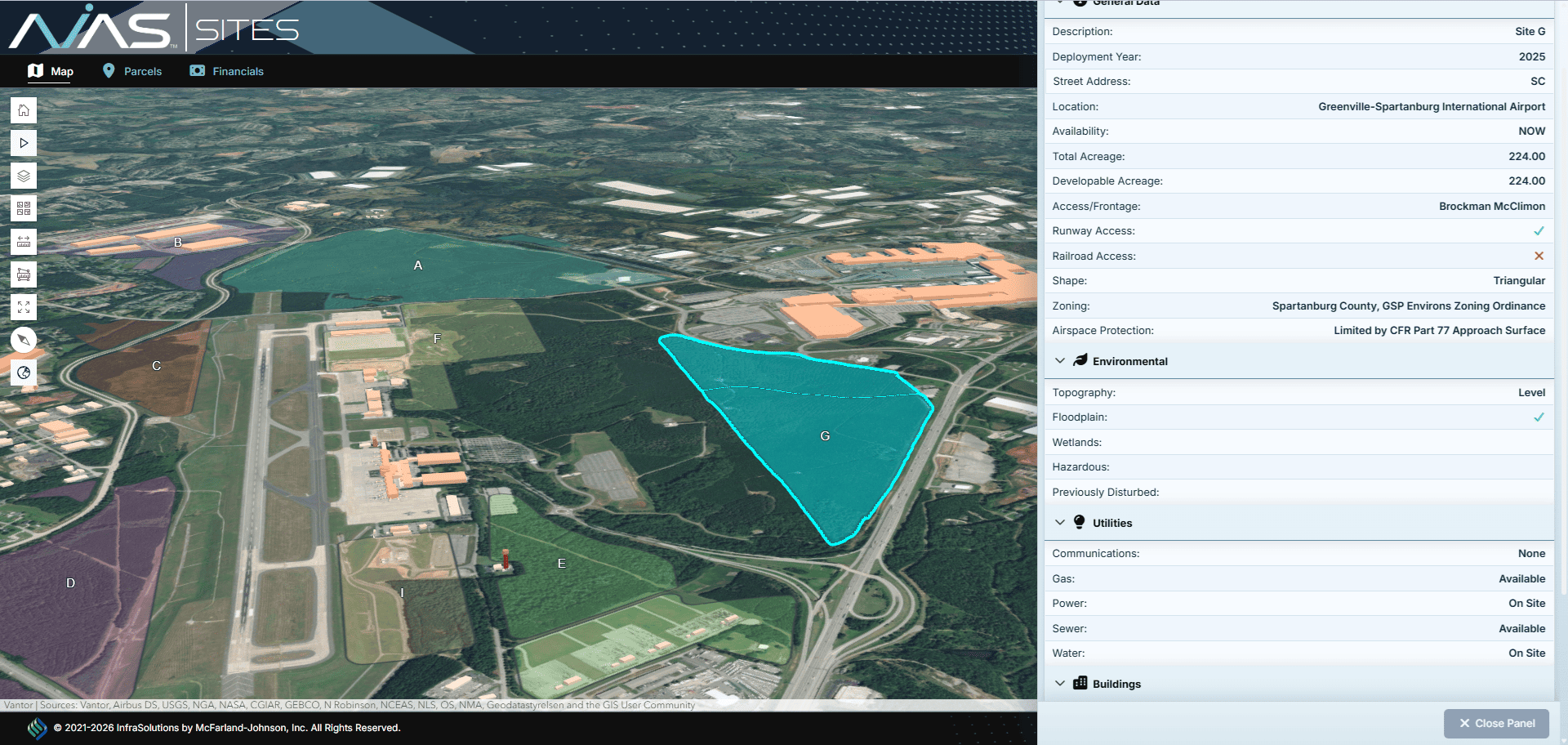Click the Wetlands row label

tap(1077, 443)
